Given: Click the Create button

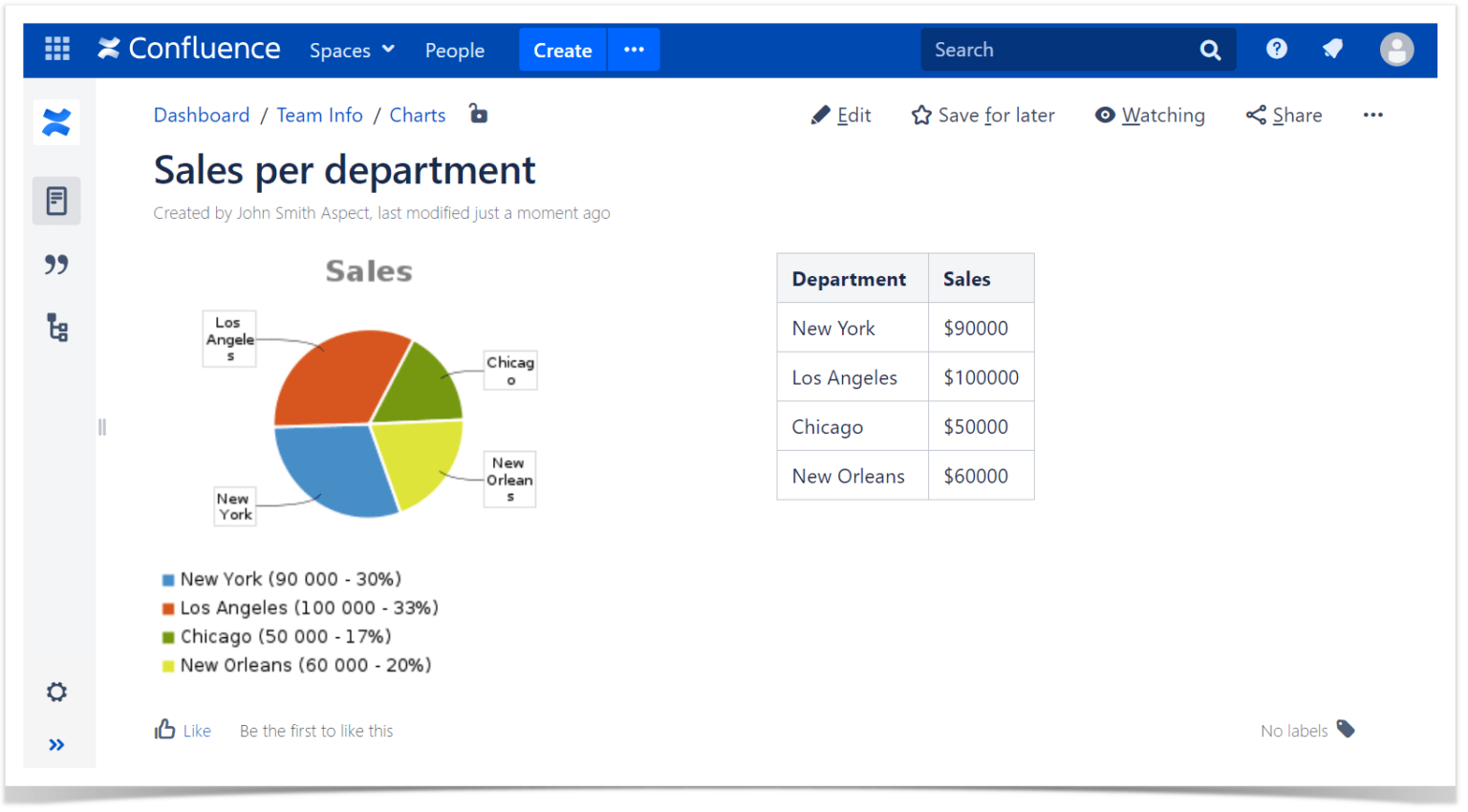Looking at the screenshot, I should (562, 50).
